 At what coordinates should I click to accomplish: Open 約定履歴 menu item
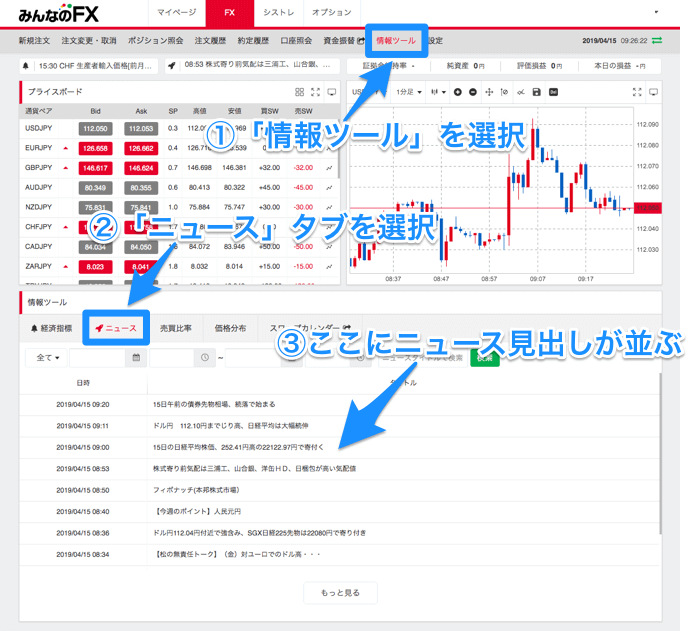[253, 41]
